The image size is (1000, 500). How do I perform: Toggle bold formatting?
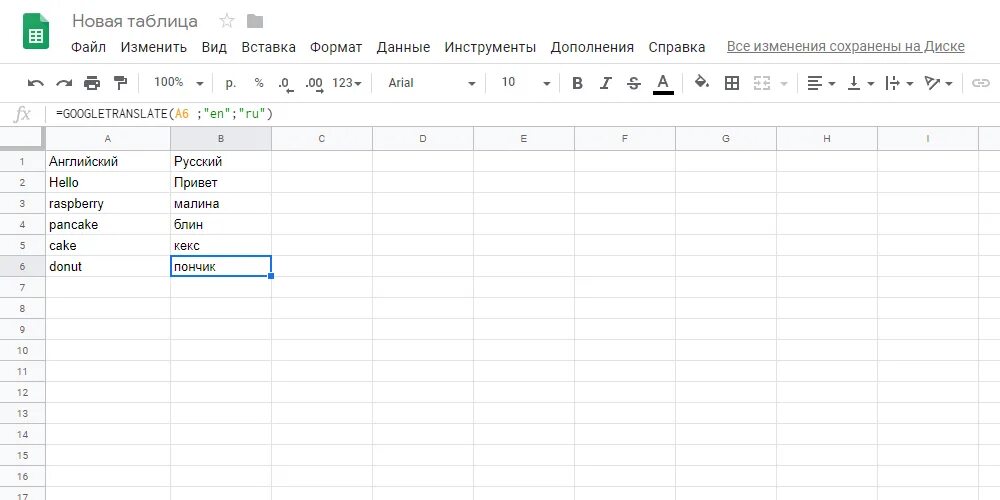(577, 83)
